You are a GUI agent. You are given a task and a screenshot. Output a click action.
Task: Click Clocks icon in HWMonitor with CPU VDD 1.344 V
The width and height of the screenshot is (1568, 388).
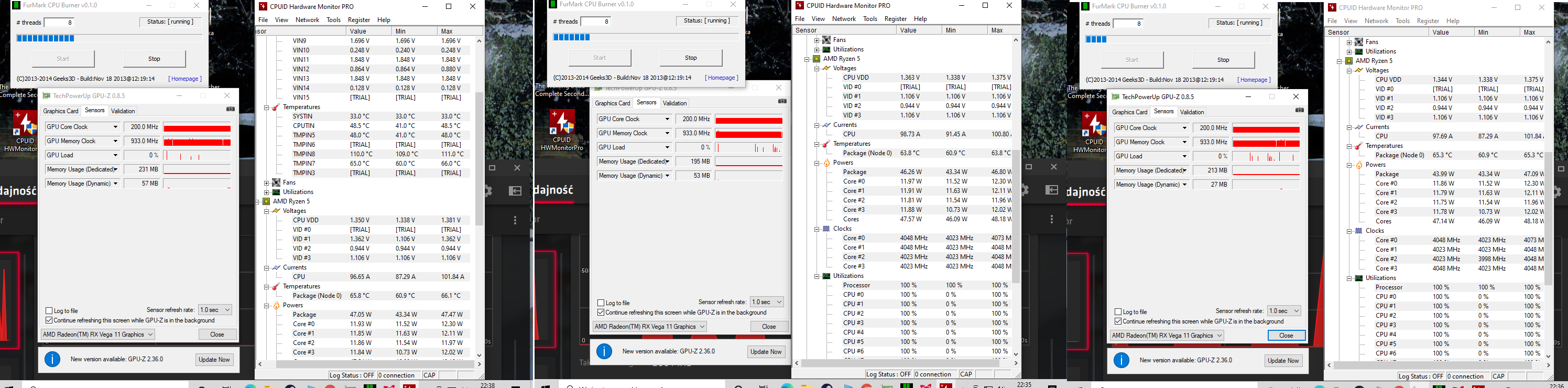pos(1358,231)
